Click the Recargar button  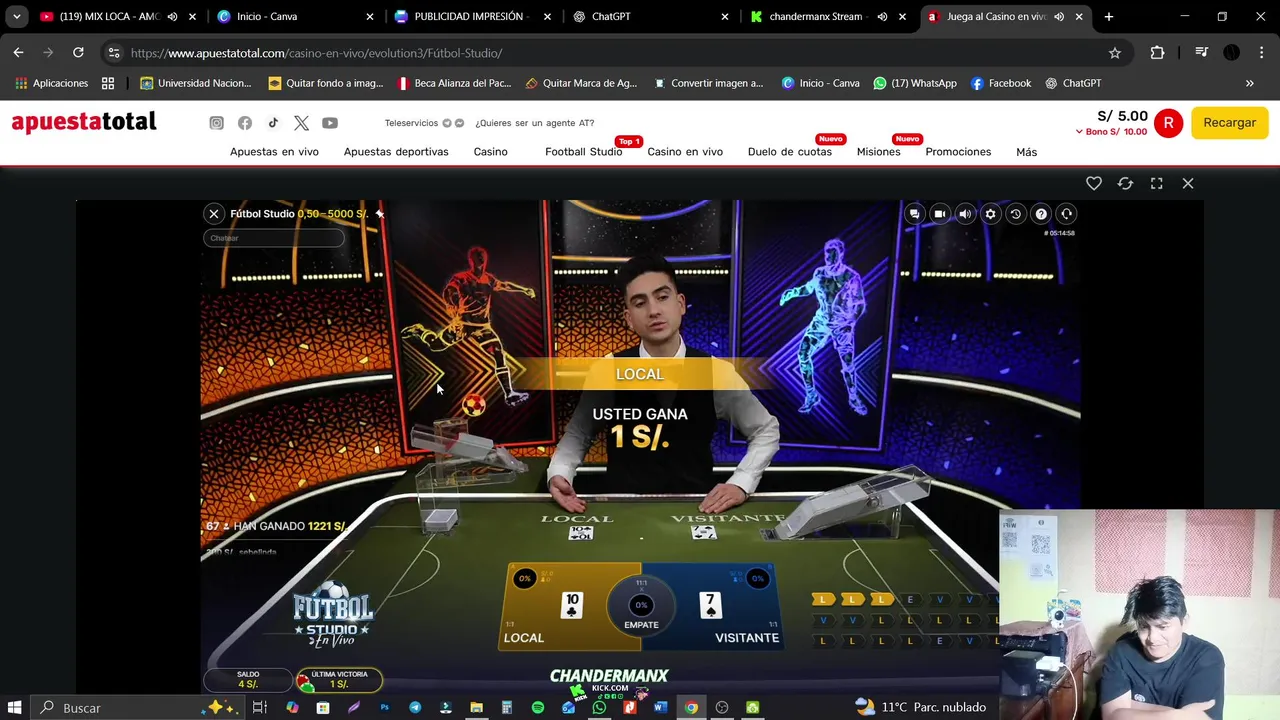(x=1229, y=122)
